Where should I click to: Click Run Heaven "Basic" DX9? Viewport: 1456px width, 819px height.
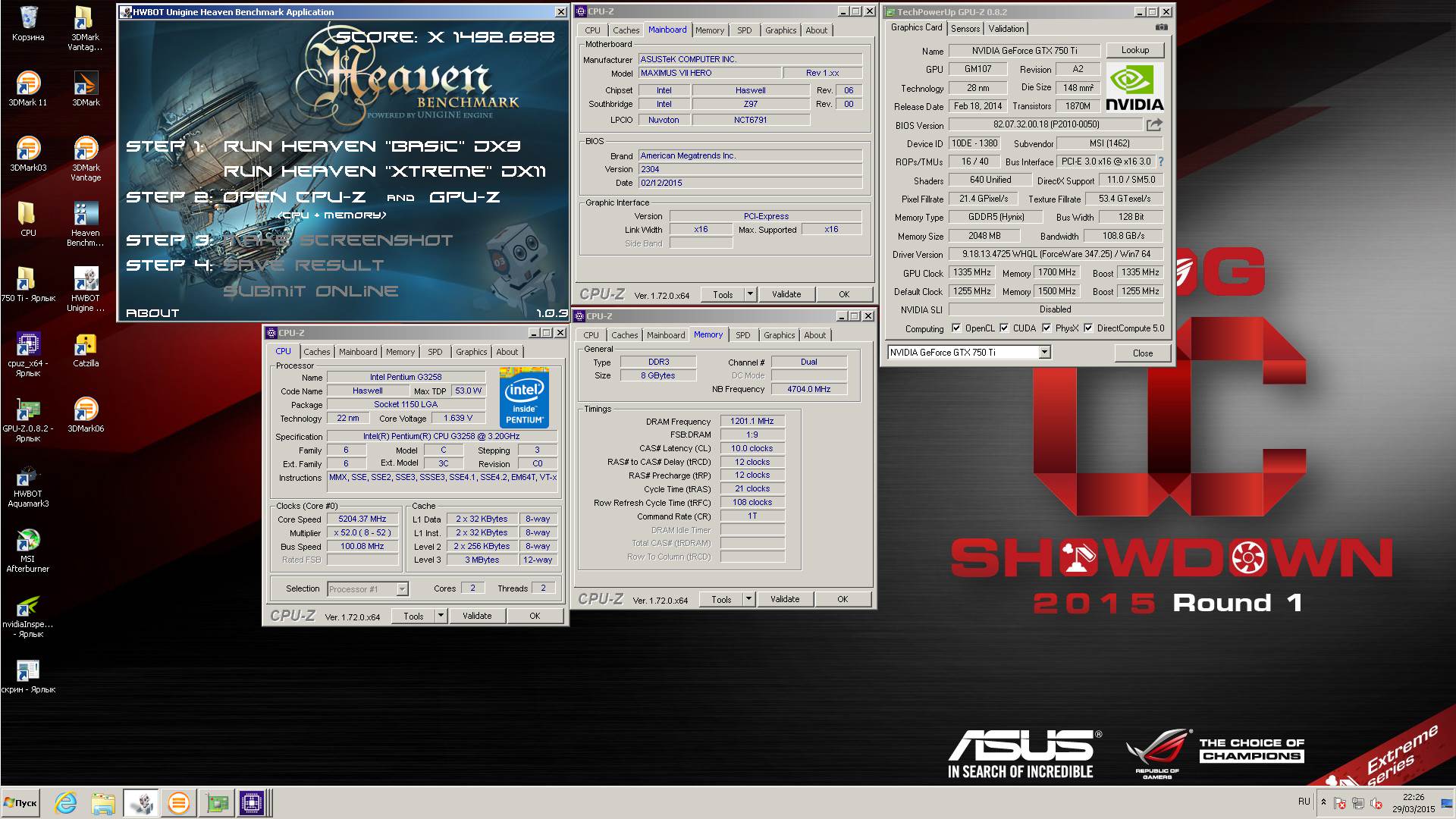372,146
